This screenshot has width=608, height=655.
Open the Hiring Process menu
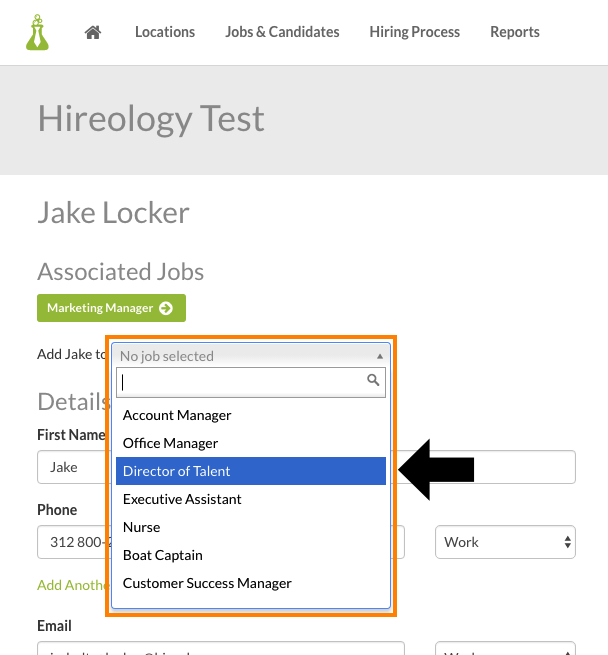415,32
